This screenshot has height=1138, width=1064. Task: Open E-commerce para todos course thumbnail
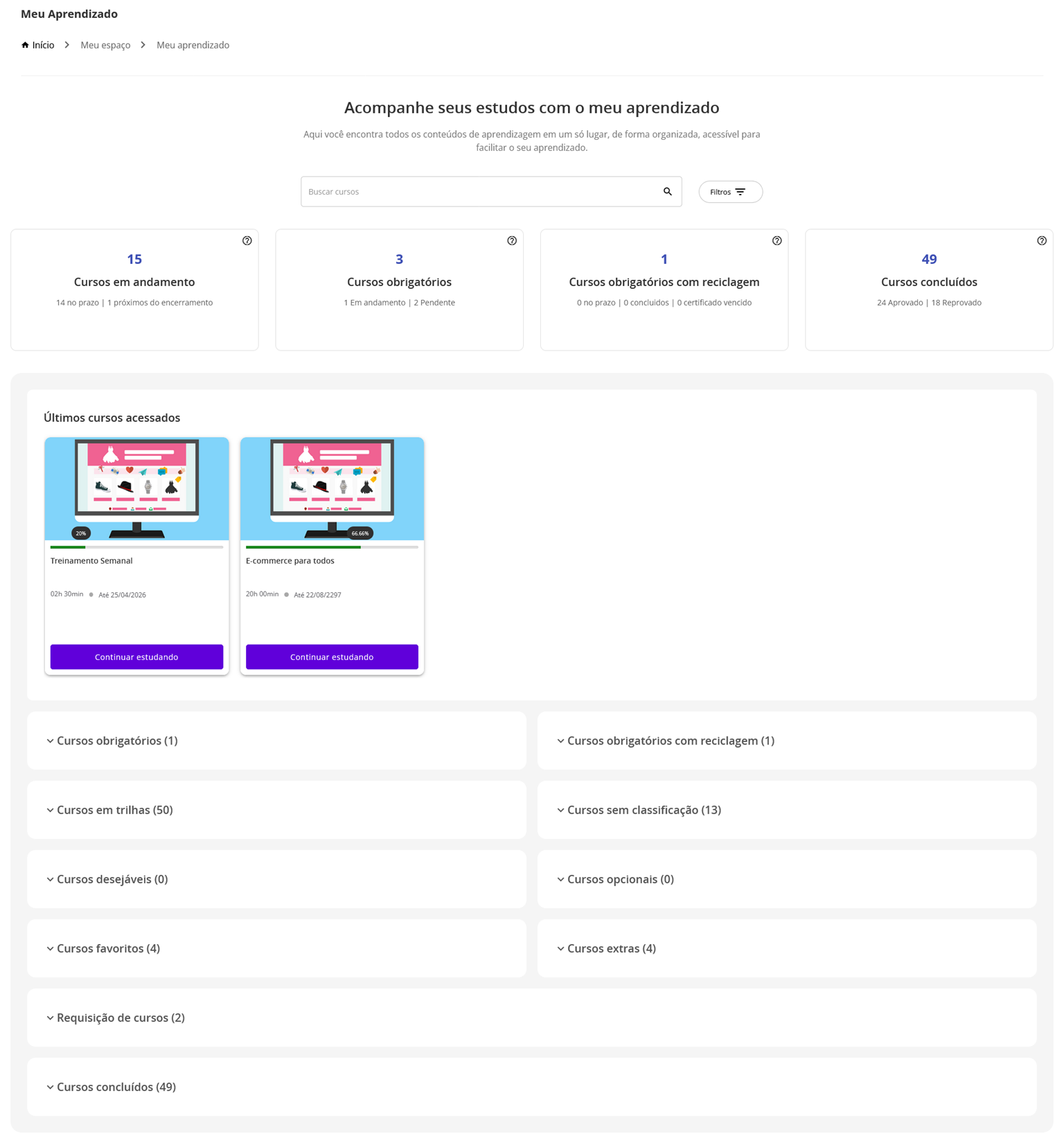click(332, 488)
